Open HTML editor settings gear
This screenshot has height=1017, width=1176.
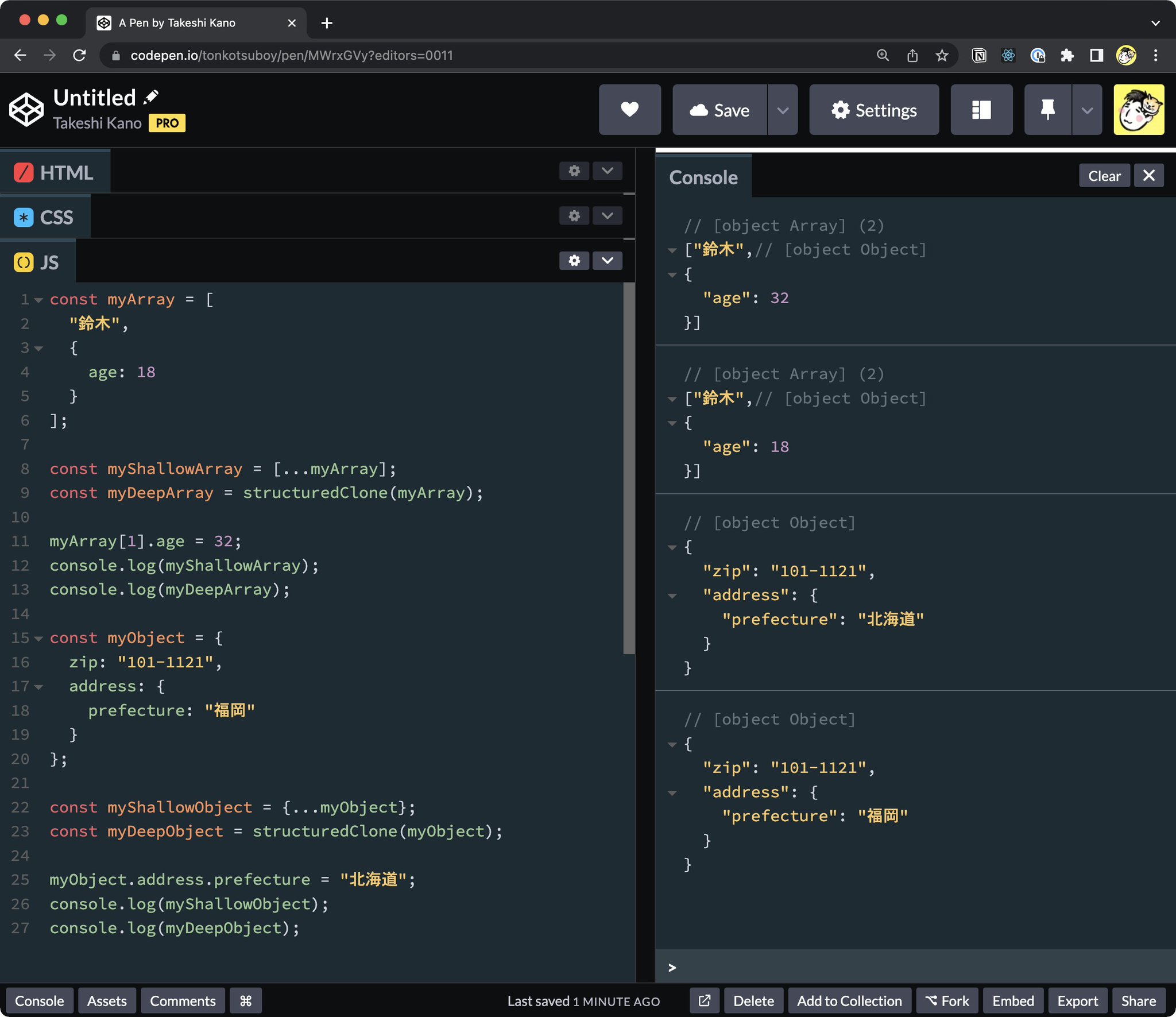574,171
